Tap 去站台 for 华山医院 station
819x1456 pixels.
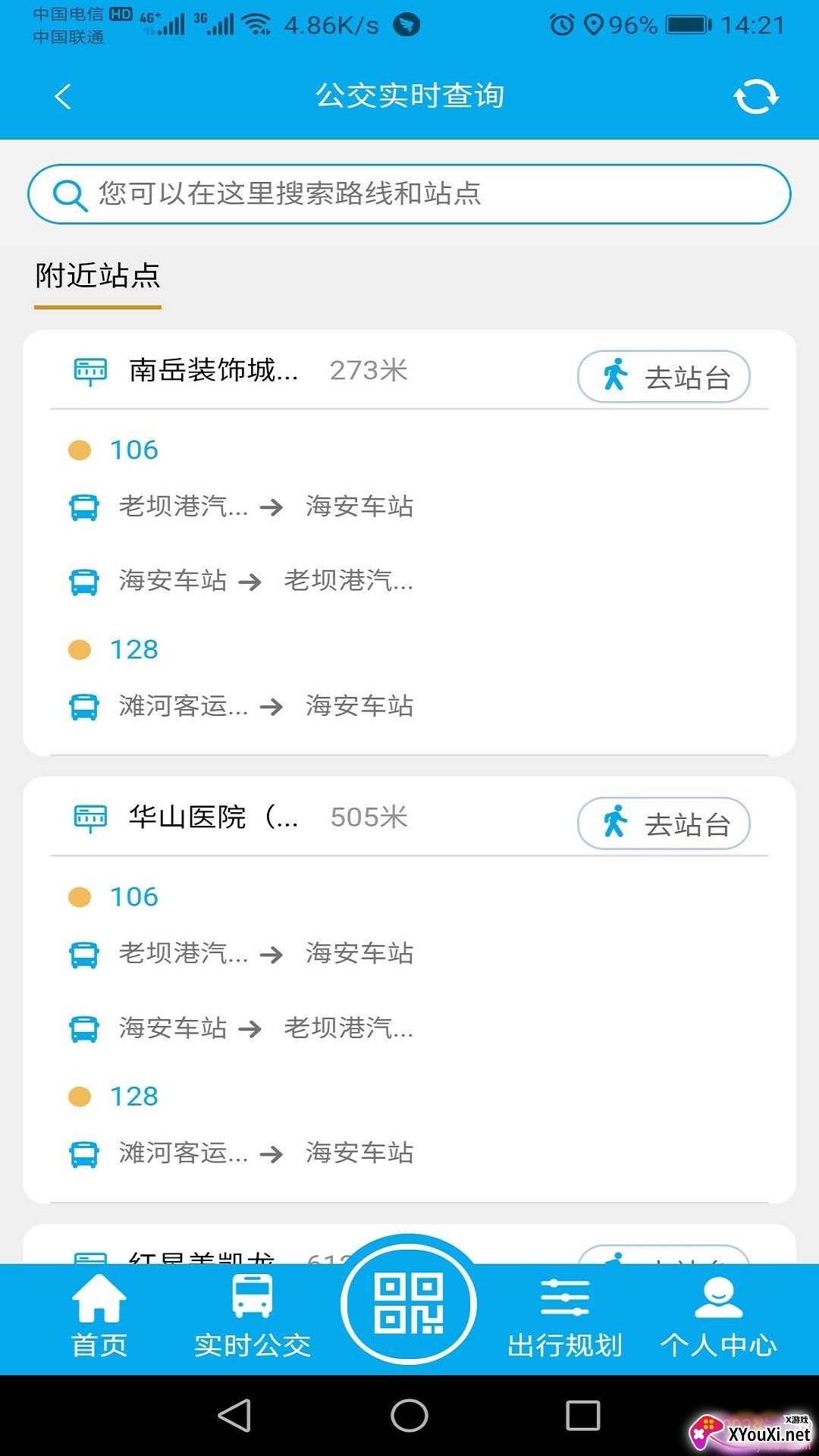[x=664, y=824]
